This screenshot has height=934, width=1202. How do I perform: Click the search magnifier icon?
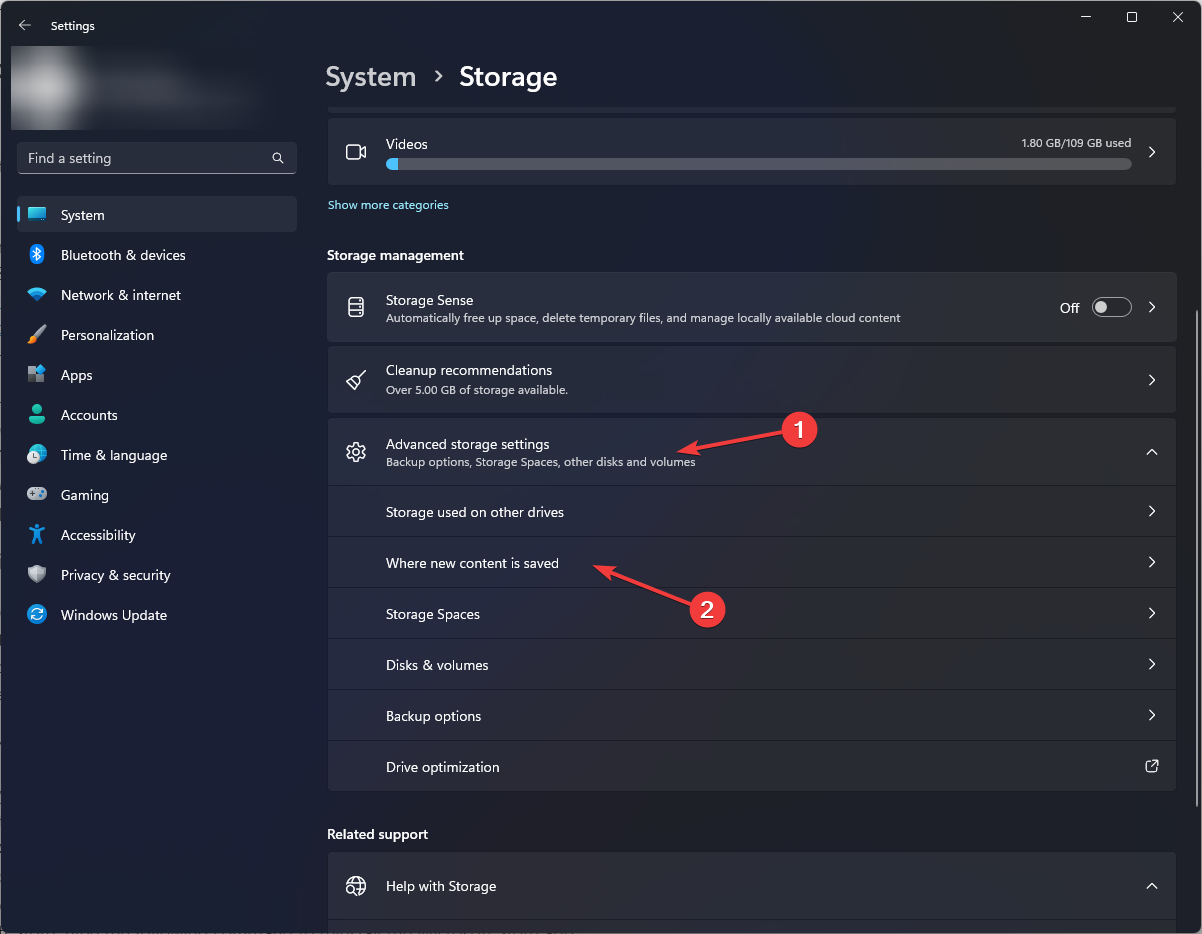pyautogui.click(x=278, y=158)
